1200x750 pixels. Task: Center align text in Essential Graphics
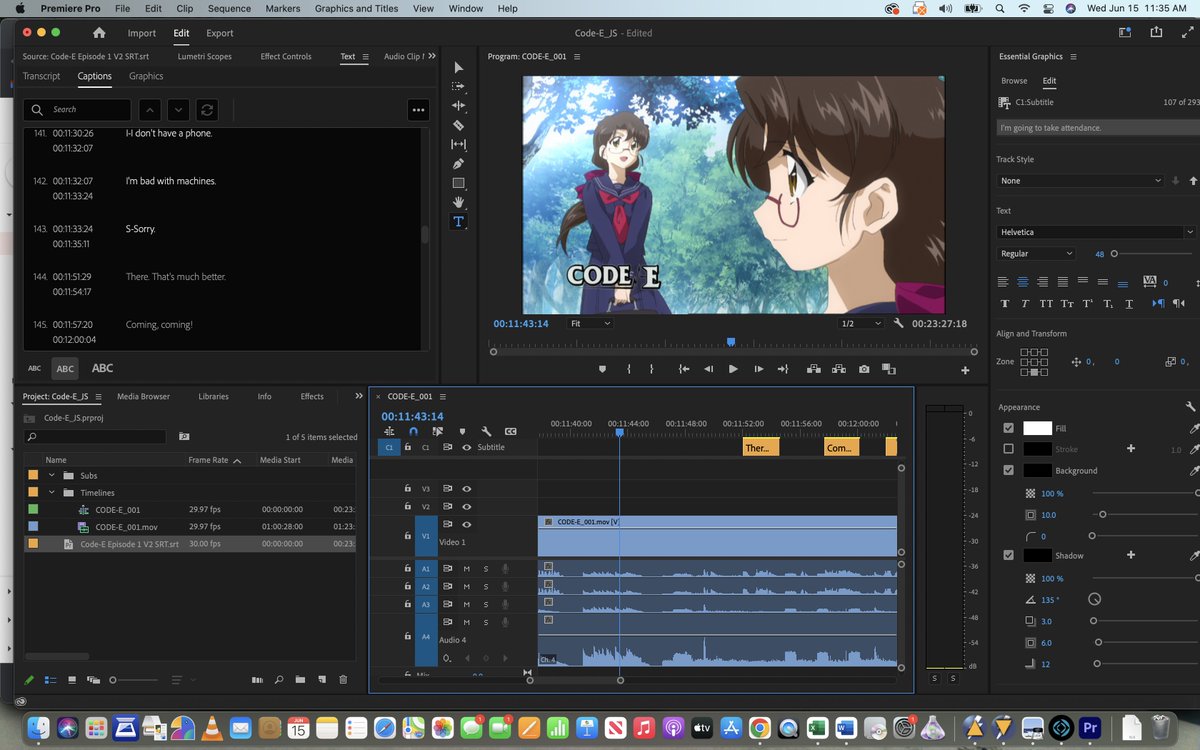[x=1025, y=282]
